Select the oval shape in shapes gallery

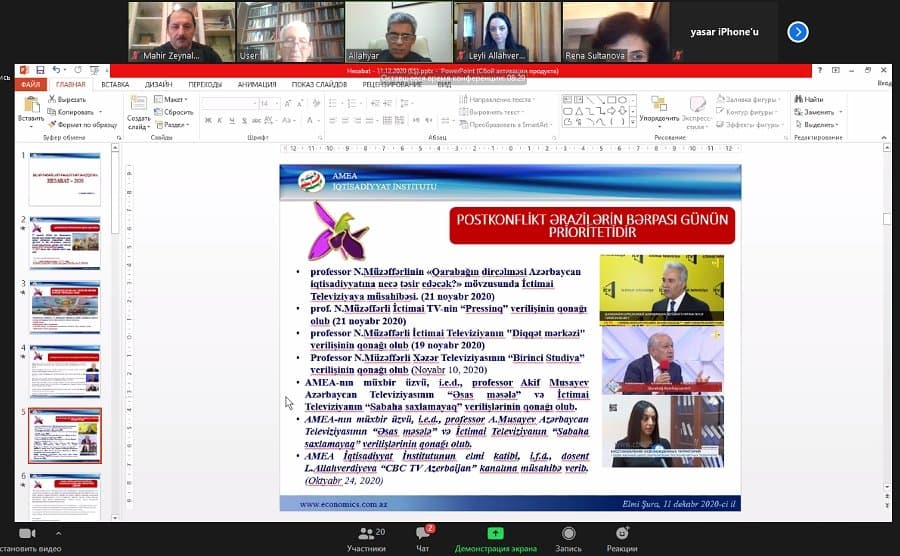tap(622, 100)
